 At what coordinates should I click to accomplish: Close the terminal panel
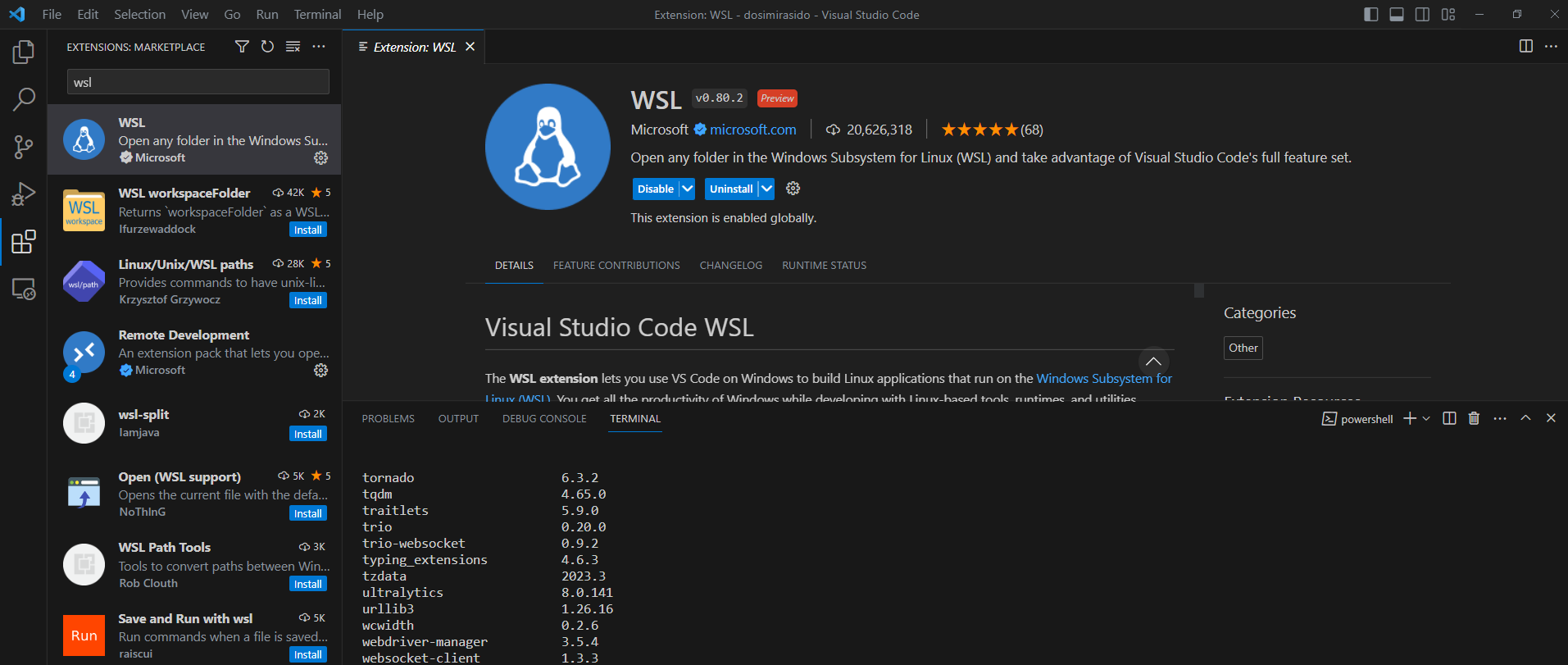coord(1551,418)
